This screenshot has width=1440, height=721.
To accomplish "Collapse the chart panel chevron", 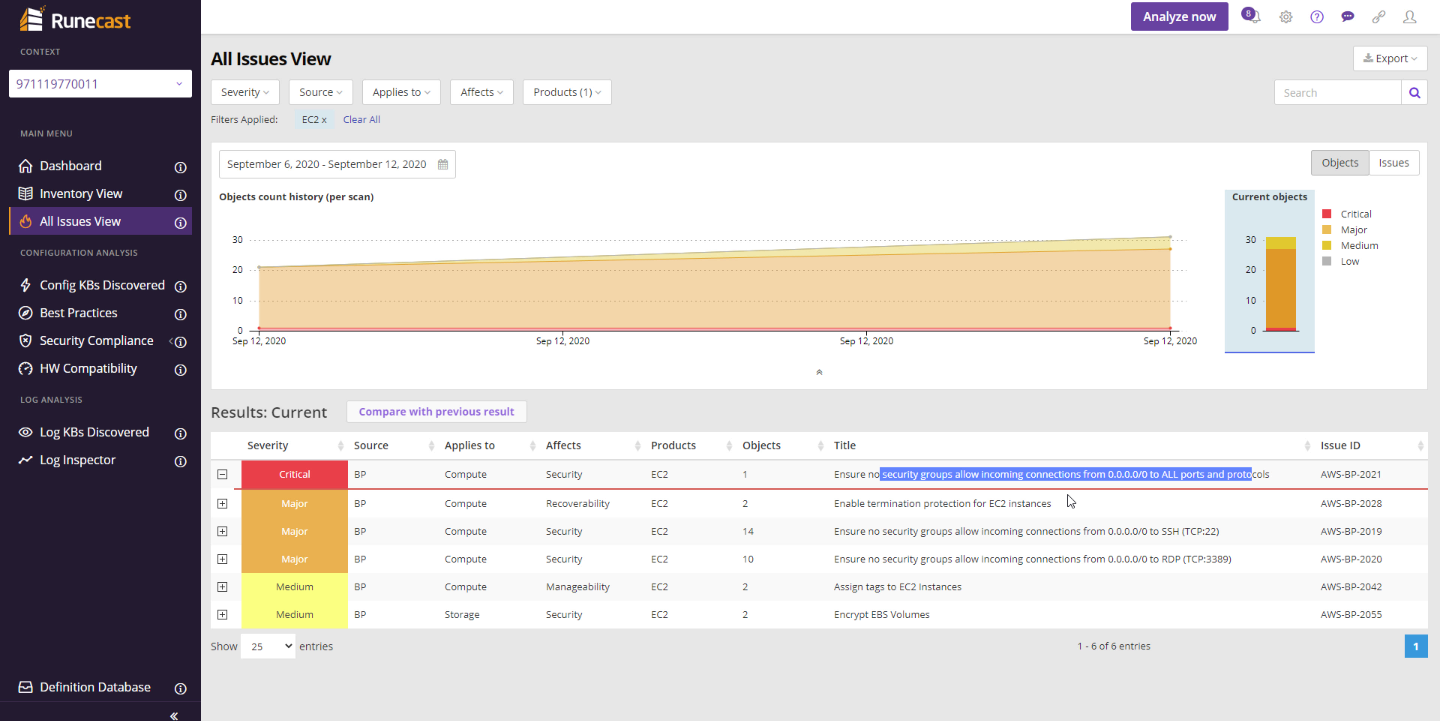I will point(819,372).
